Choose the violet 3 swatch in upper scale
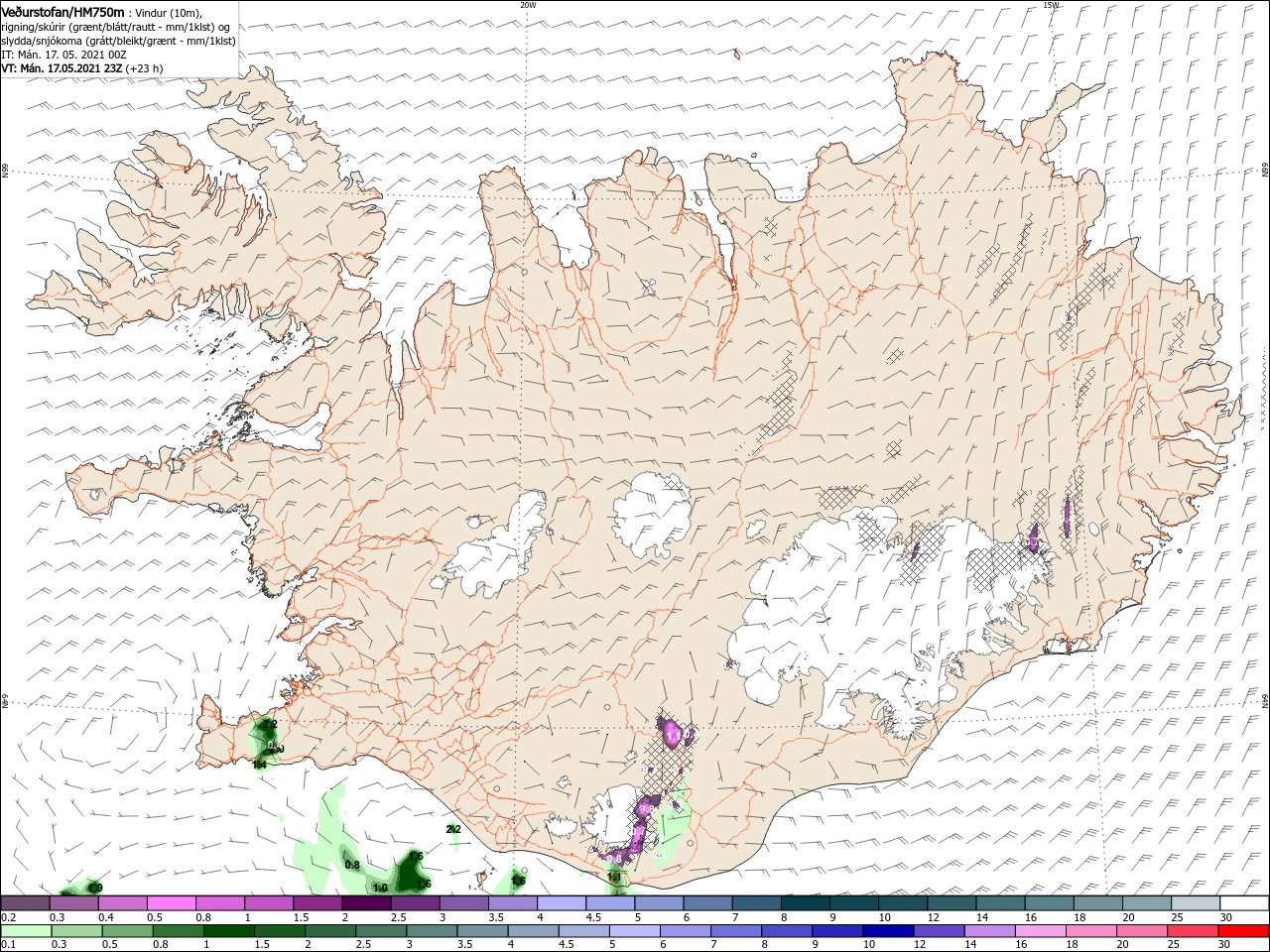Viewport: 1270px width, 952px height. coord(464,903)
